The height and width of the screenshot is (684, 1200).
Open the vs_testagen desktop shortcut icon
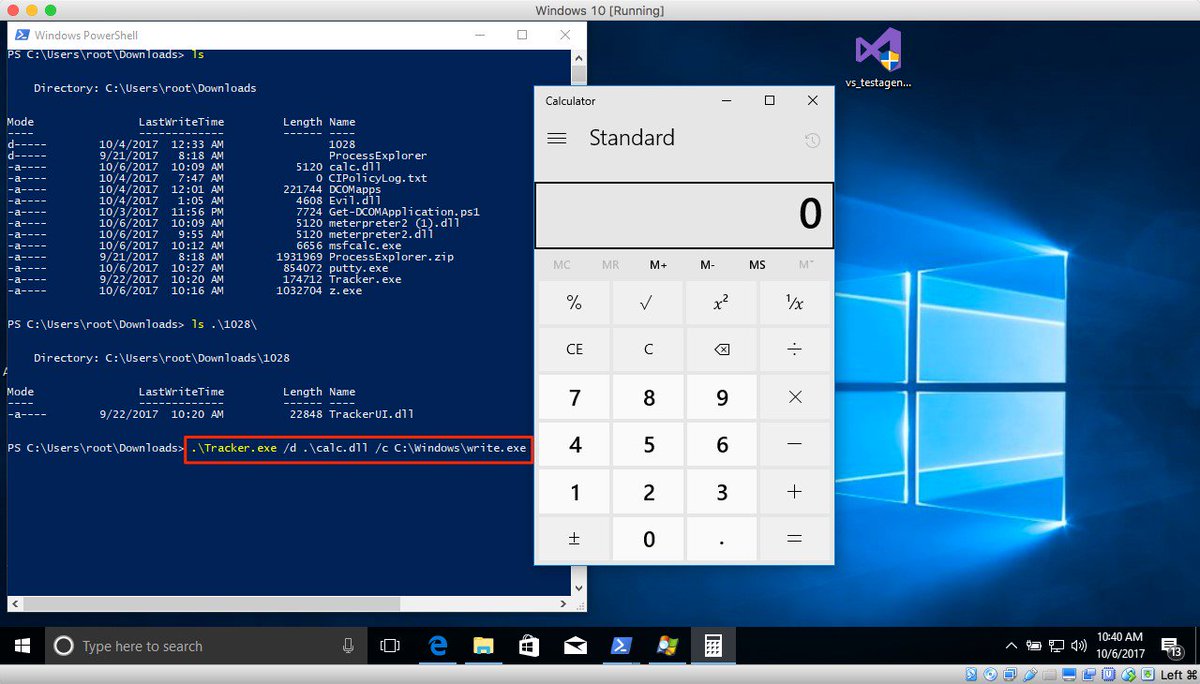click(x=879, y=58)
